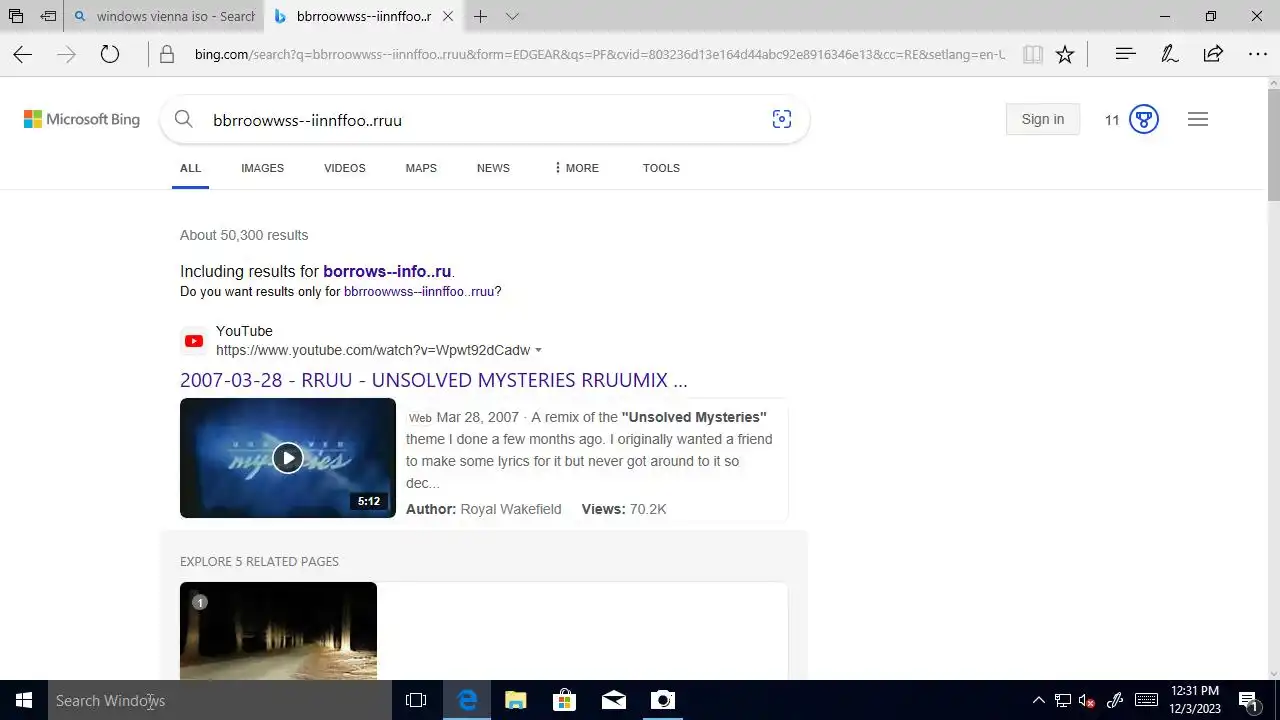
Task: Open Task View on taskbar
Action: click(416, 700)
